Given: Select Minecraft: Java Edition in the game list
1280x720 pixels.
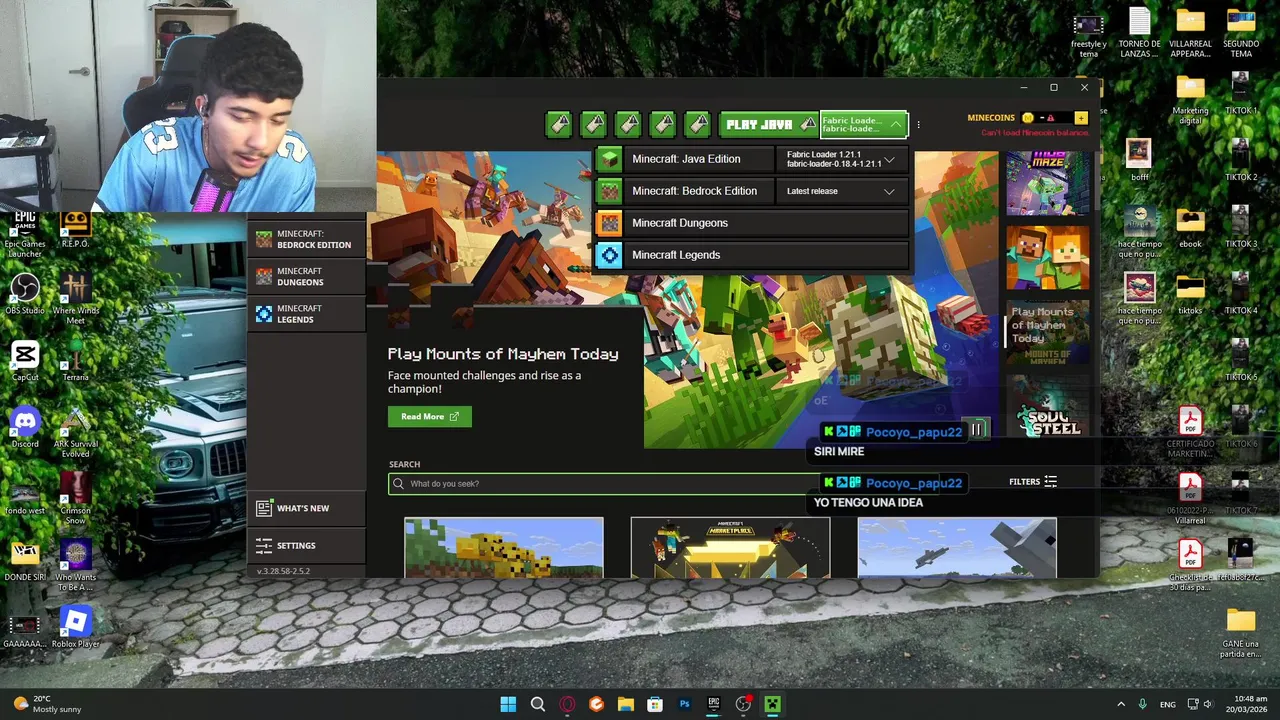Looking at the screenshot, I should coord(685,159).
